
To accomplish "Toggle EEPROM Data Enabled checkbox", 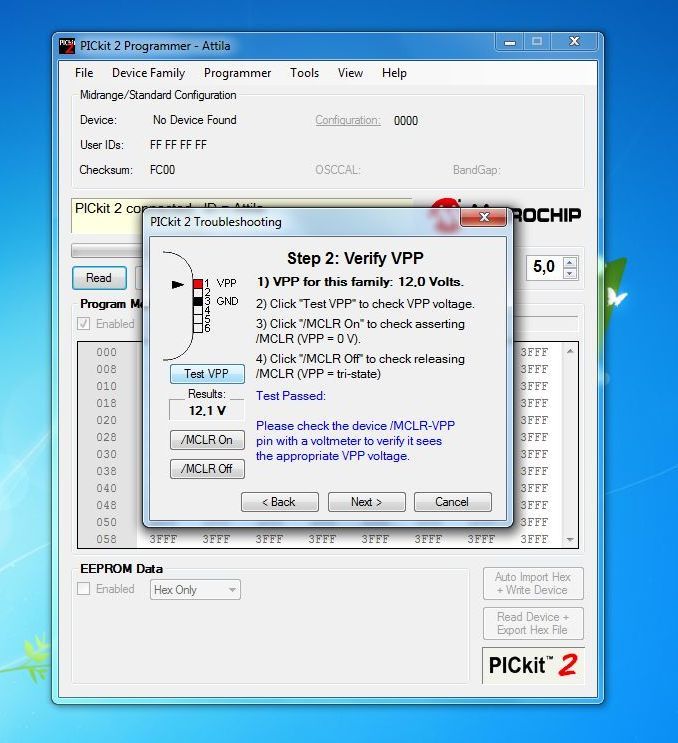I will coord(83,589).
